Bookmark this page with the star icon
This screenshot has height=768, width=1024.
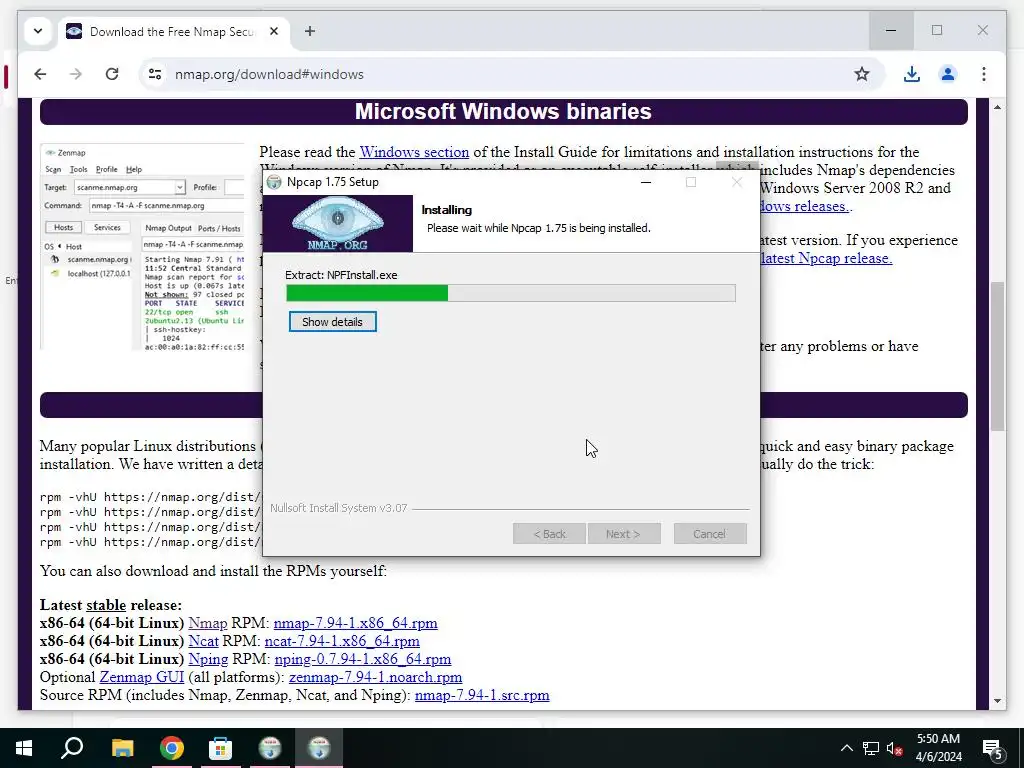862,74
